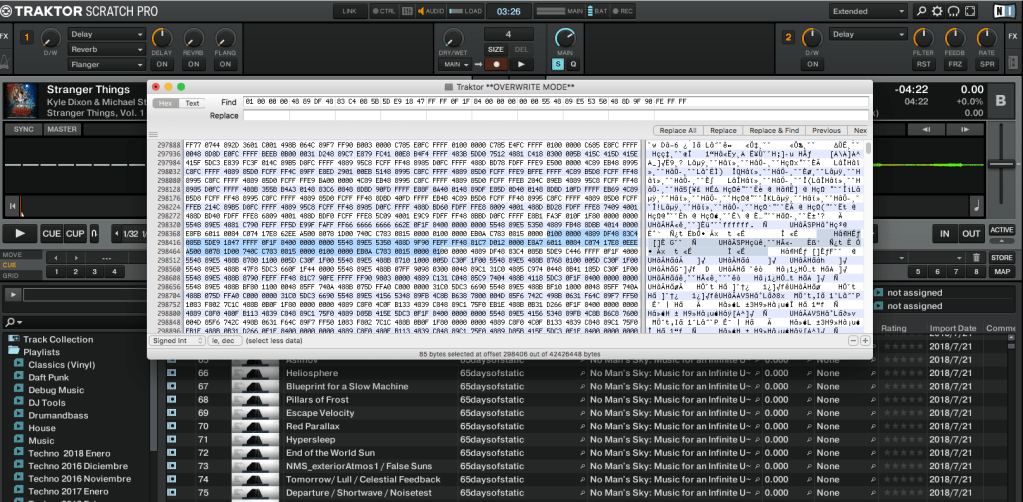Open FX unit 2 Delay dropdown
This screenshot has width=1023, height=502.
coord(868,35)
